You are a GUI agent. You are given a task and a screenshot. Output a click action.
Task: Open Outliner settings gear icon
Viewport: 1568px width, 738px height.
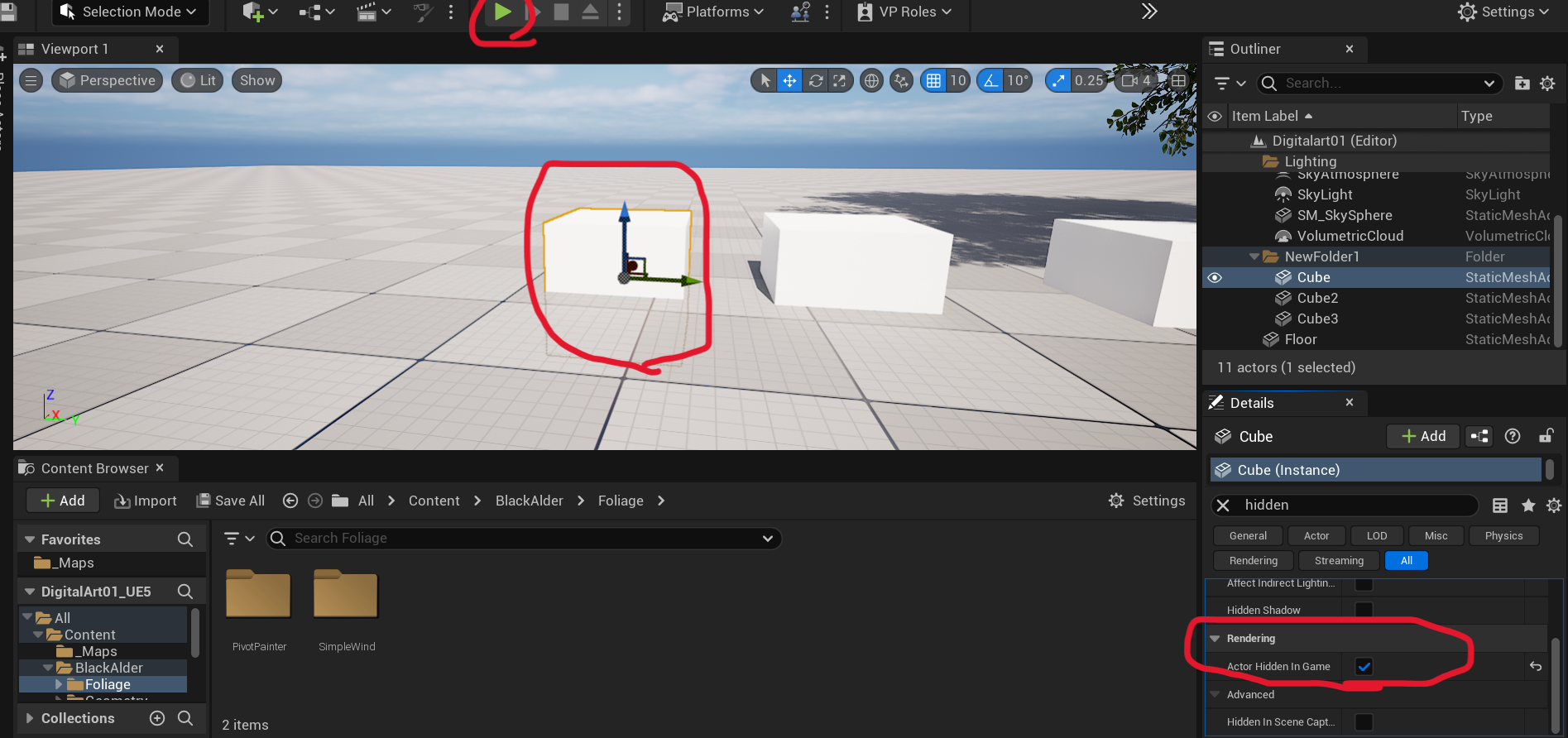point(1547,83)
